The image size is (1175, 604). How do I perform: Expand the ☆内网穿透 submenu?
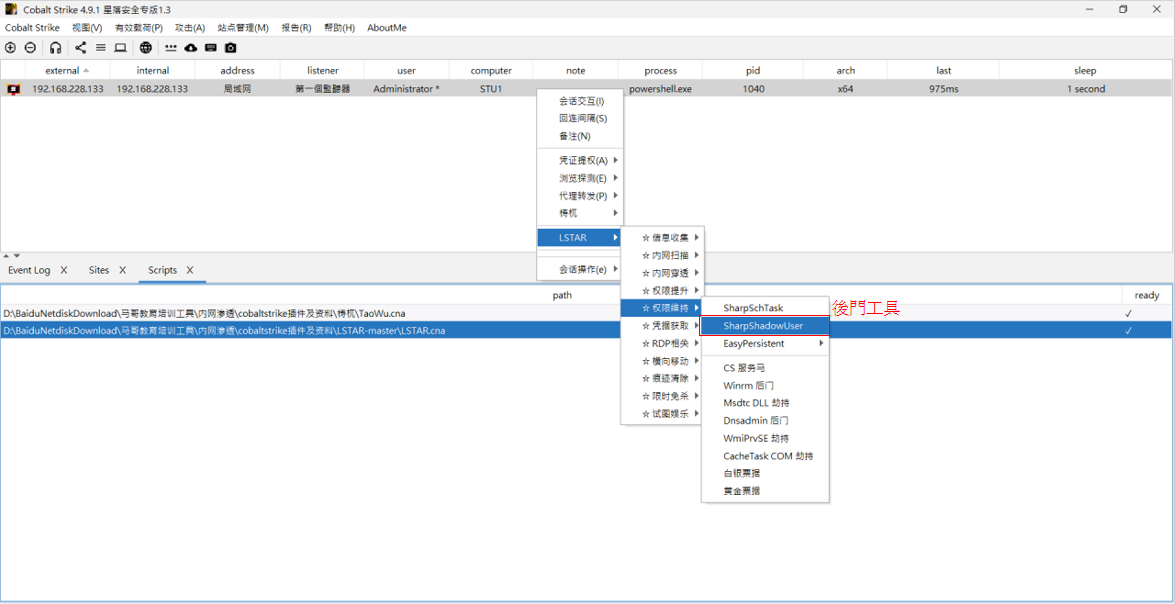tap(662, 273)
